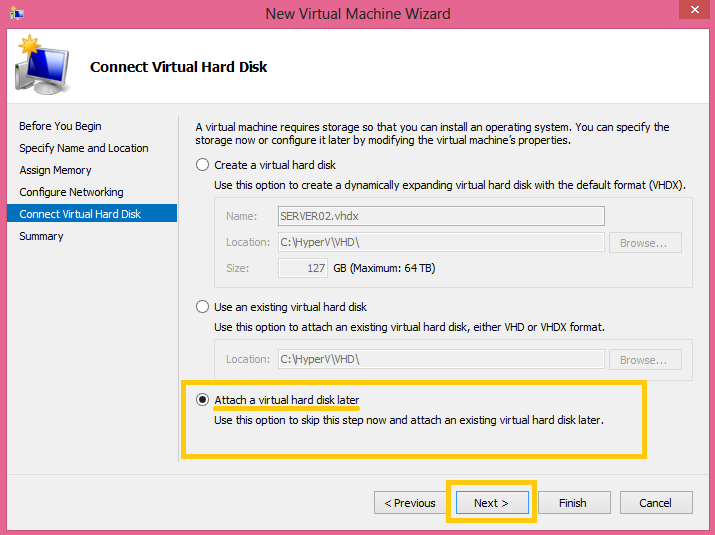Screen dimensions: 715x535
Task: Click Finish to complete wizard
Action: (574, 503)
